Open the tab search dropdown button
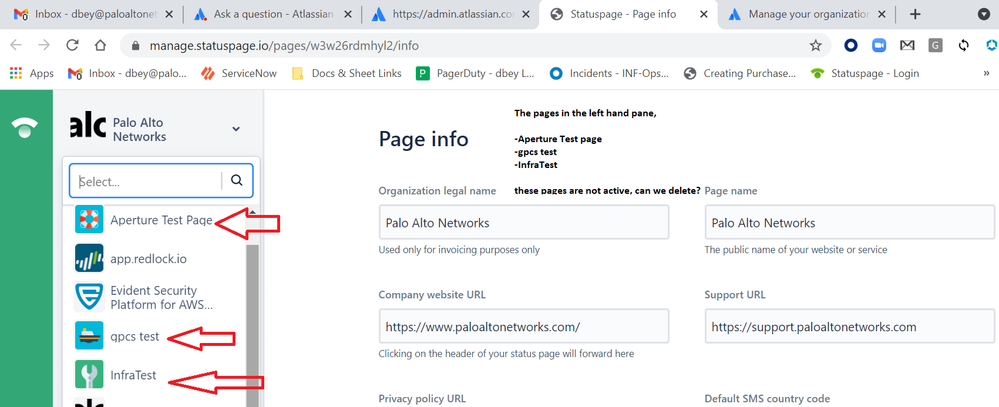999x407 pixels. point(984,14)
